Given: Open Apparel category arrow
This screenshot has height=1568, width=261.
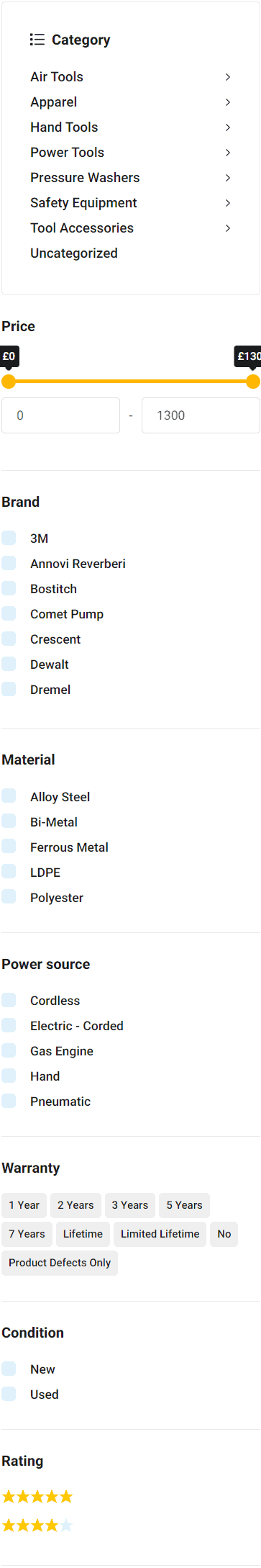Looking at the screenshot, I should 228,102.
